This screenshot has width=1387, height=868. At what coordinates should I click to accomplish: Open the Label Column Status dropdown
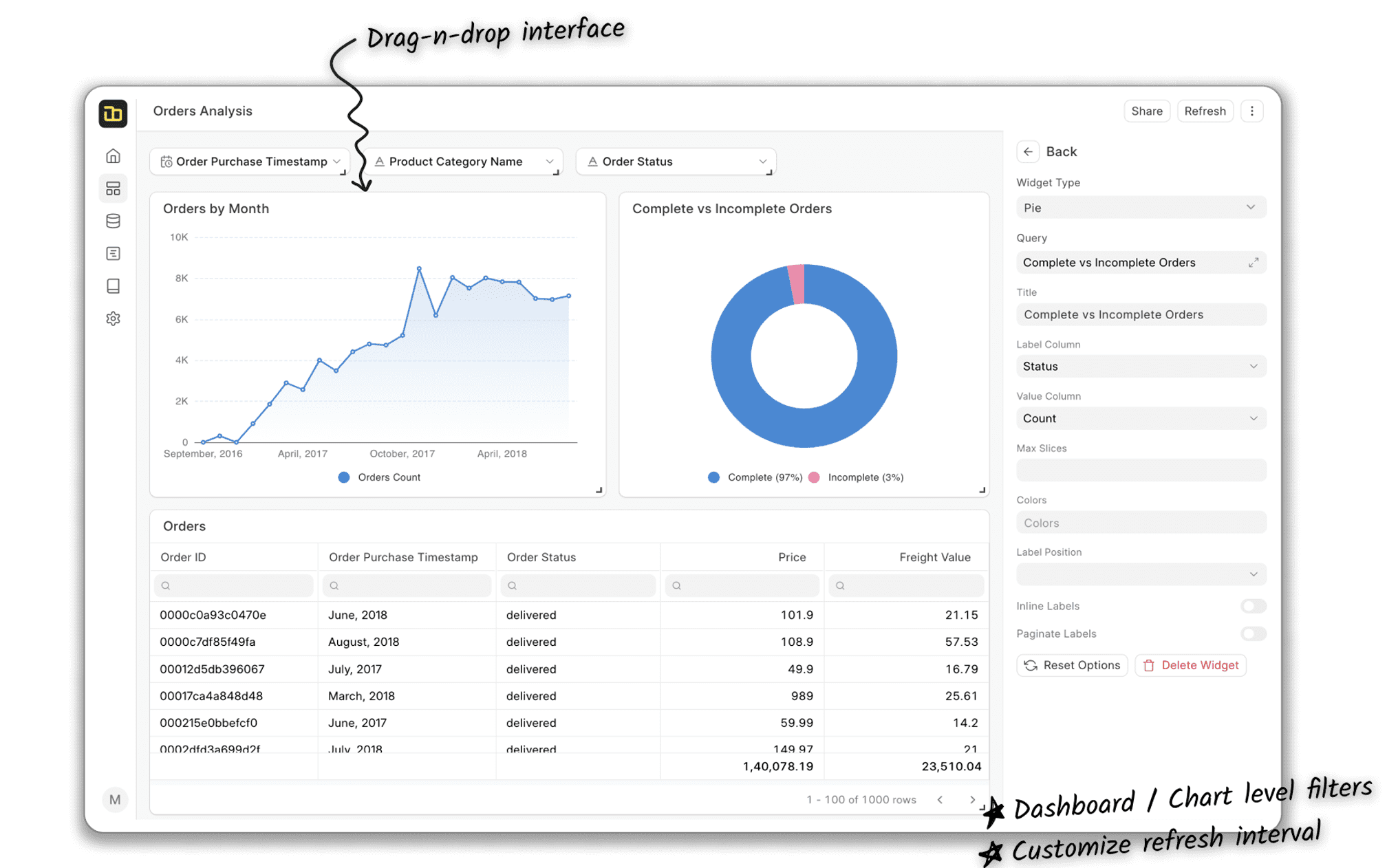(1141, 367)
